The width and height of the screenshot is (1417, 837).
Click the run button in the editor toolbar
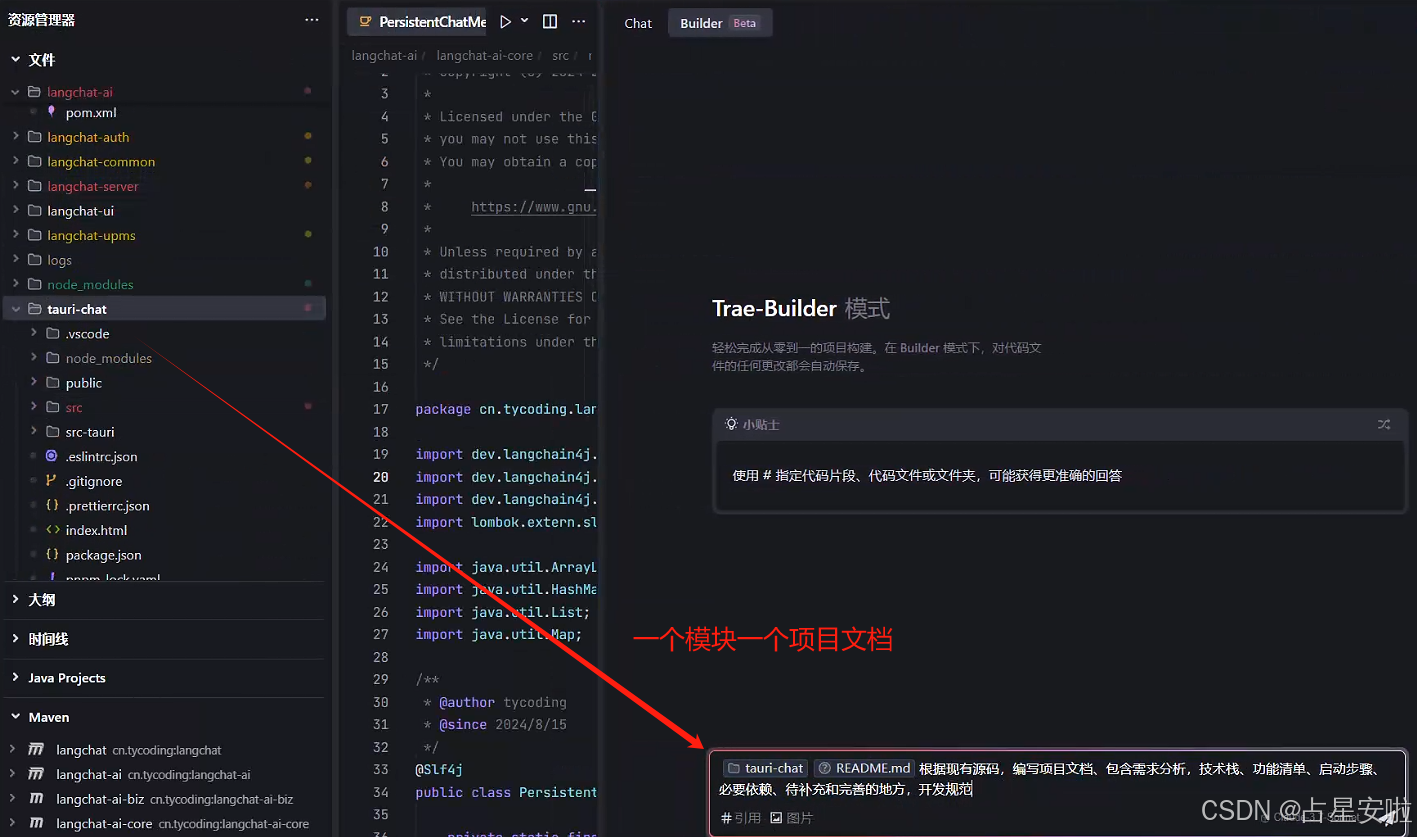pyautogui.click(x=505, y=21)
